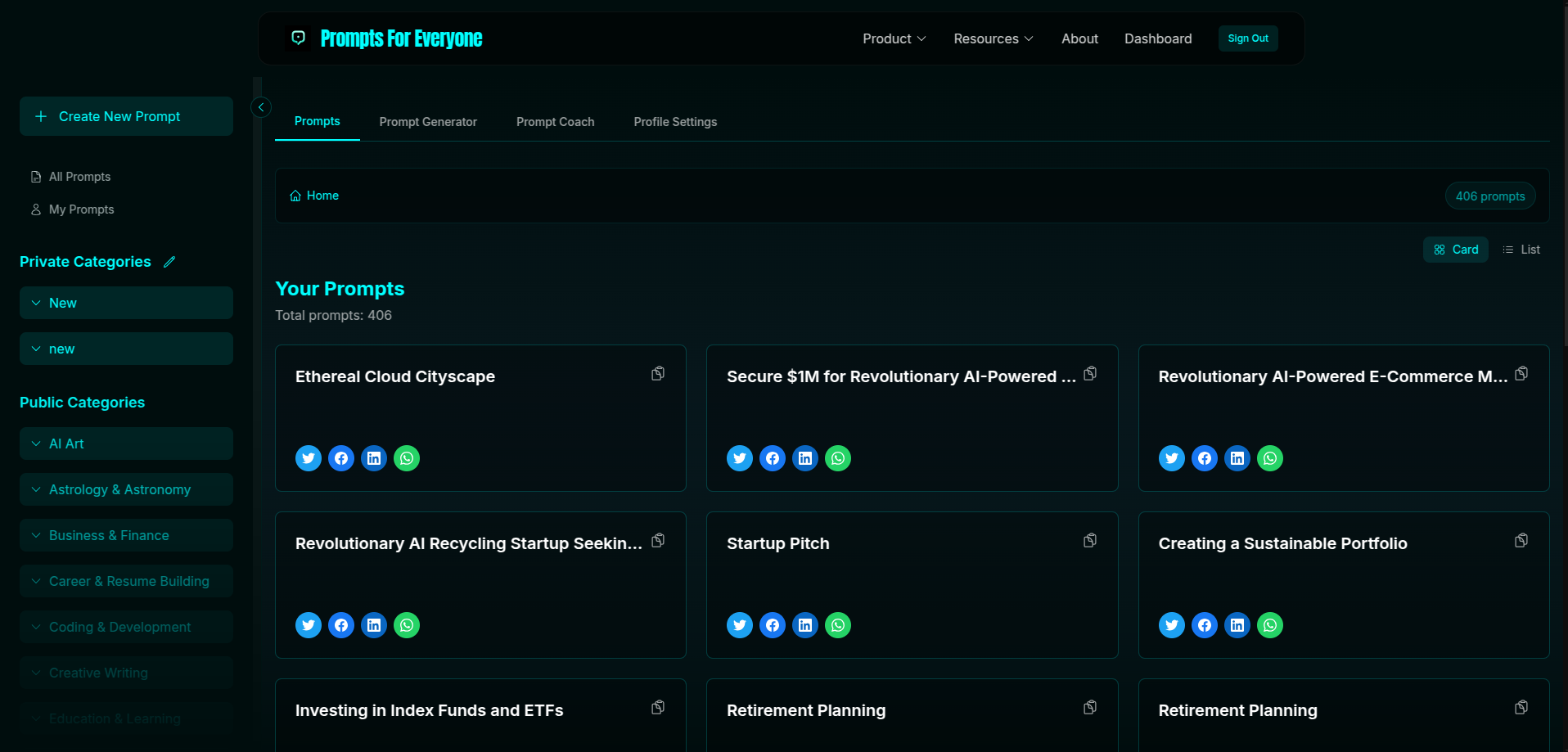
Task: Copy the Revolutionary AI Recycling Startup prompt
Action: coord(658,541)
